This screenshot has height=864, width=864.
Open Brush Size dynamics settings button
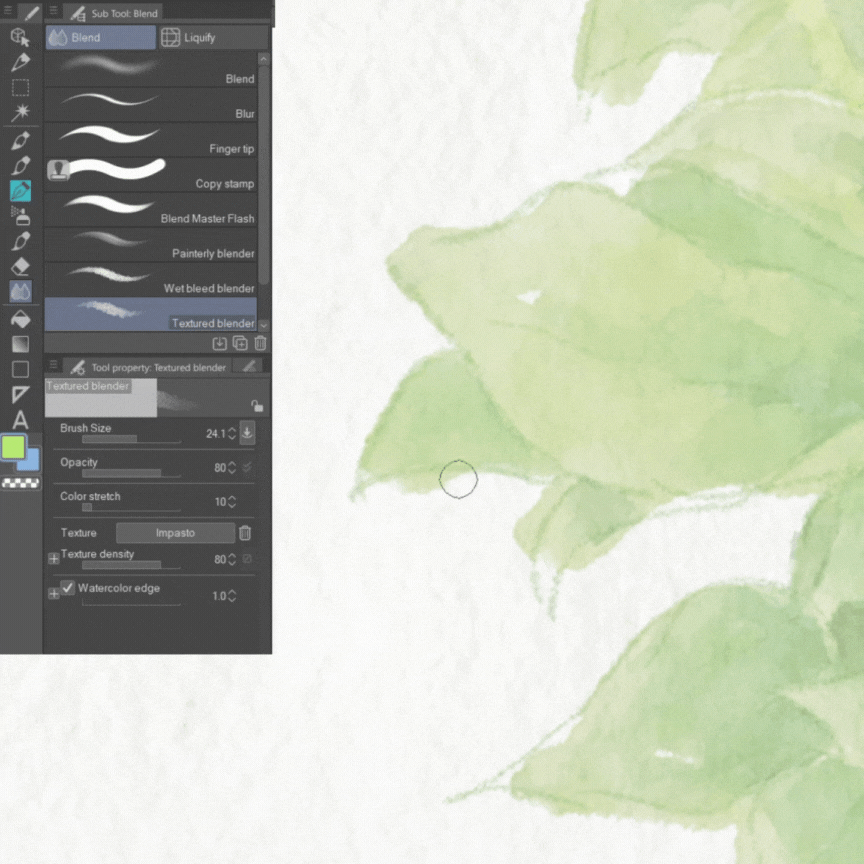pyautogui.click(x=247, y=433)
